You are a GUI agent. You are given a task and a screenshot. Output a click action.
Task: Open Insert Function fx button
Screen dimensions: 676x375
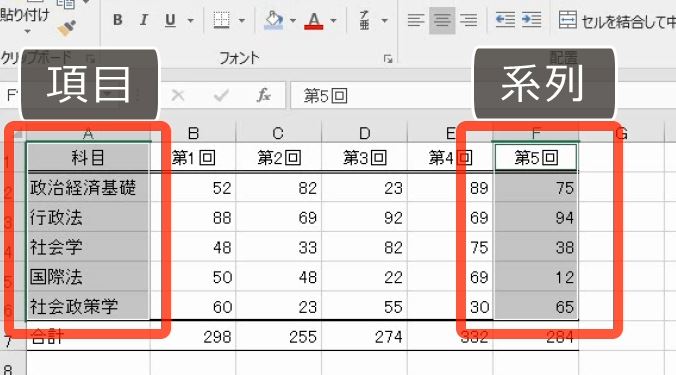tap(263, 95)
